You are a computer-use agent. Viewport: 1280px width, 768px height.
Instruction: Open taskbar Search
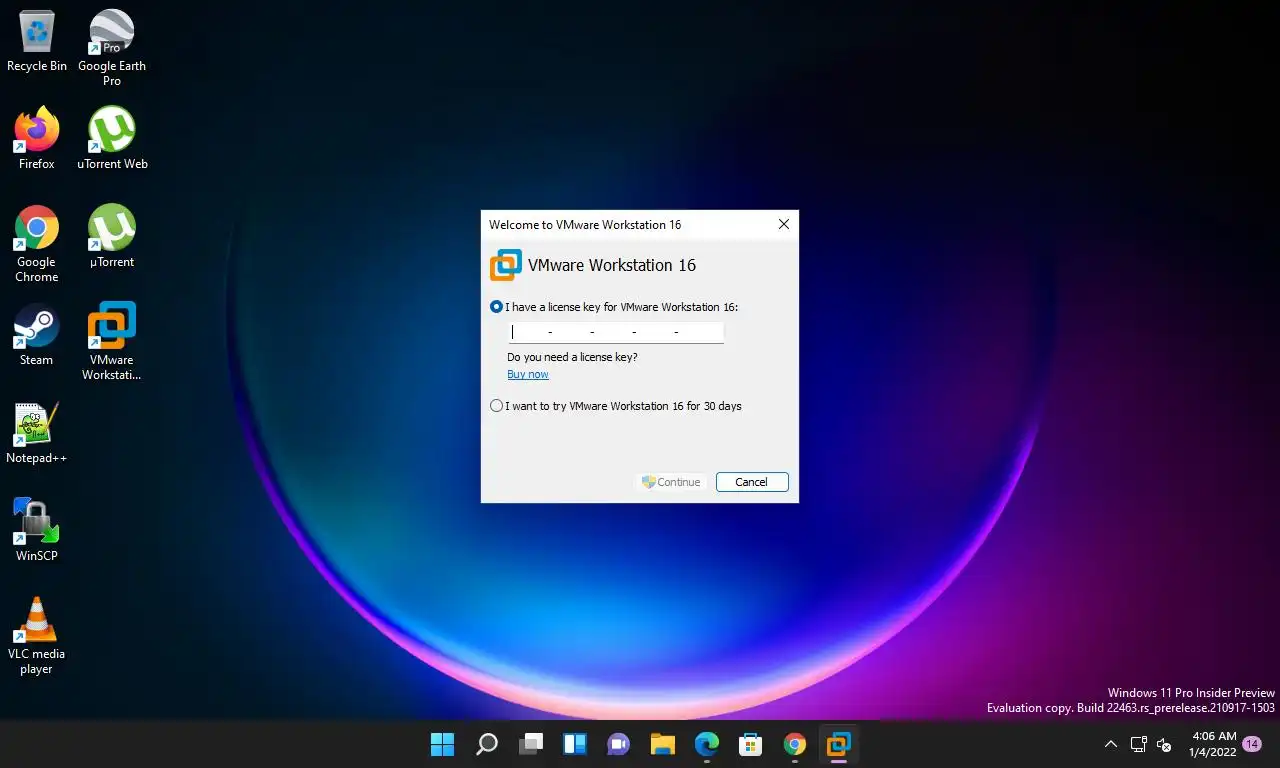[x=487, y=744]
